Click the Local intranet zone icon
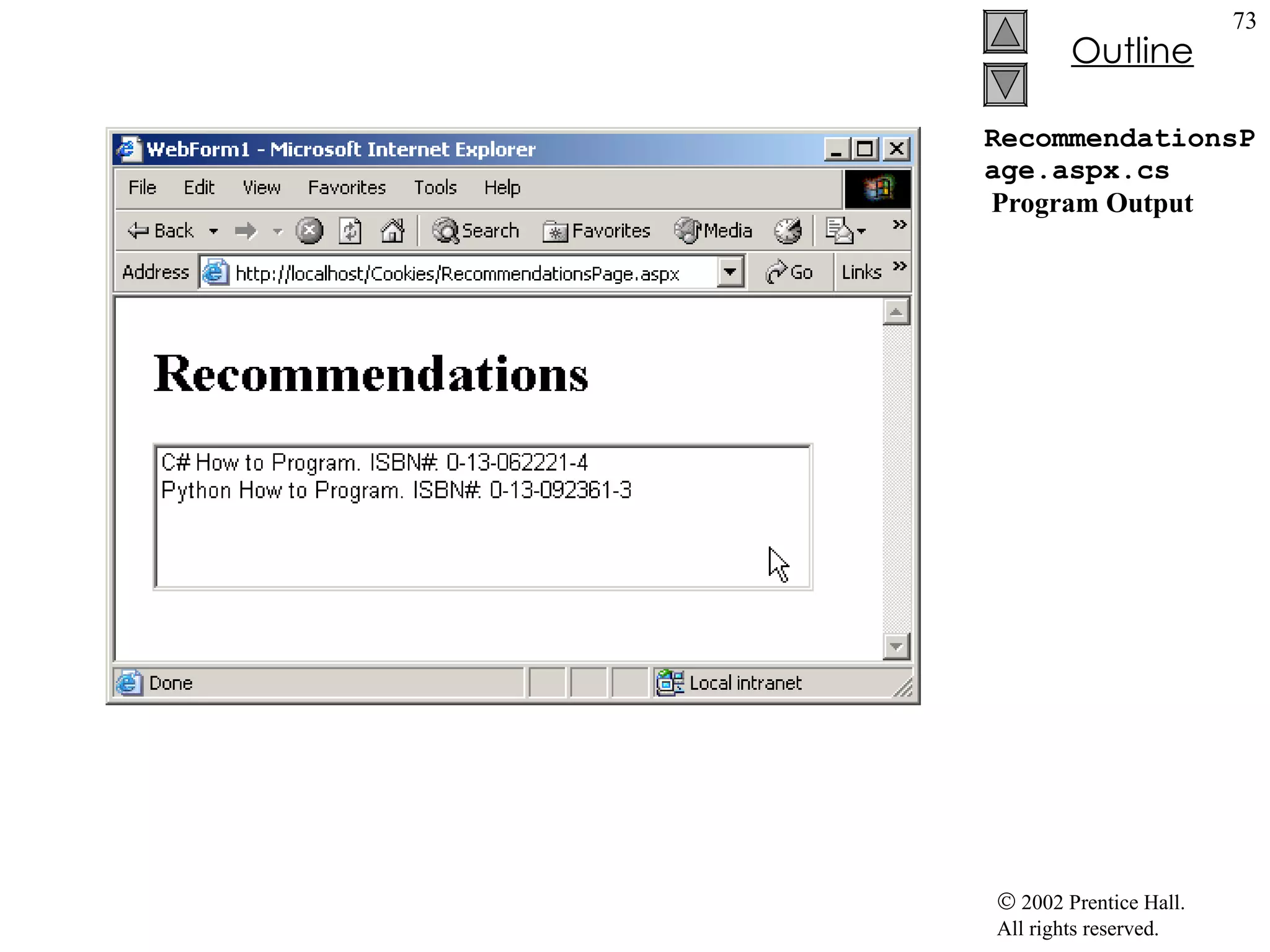The width and height of the screenshot is (1270, 952). [x=670, y=683]
